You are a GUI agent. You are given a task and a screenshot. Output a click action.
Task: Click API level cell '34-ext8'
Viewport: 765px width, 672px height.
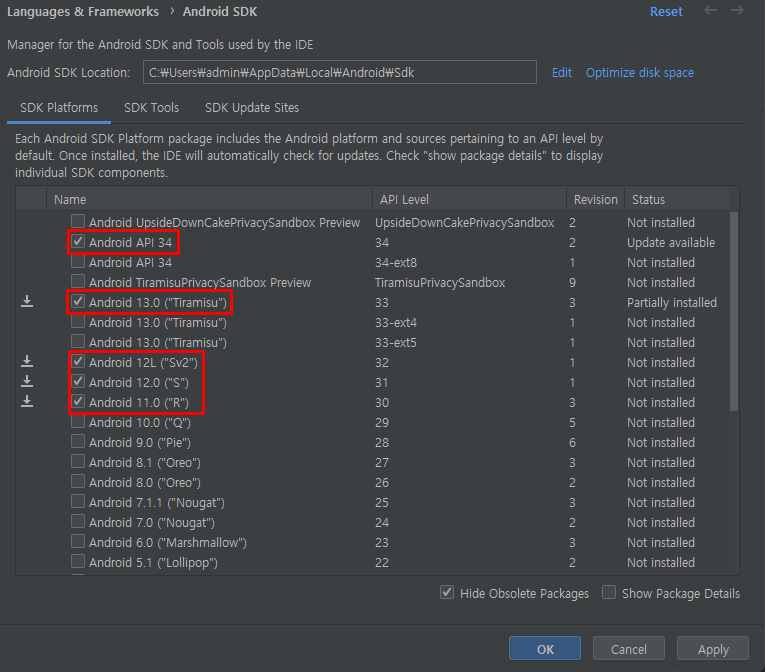point(396,263)
